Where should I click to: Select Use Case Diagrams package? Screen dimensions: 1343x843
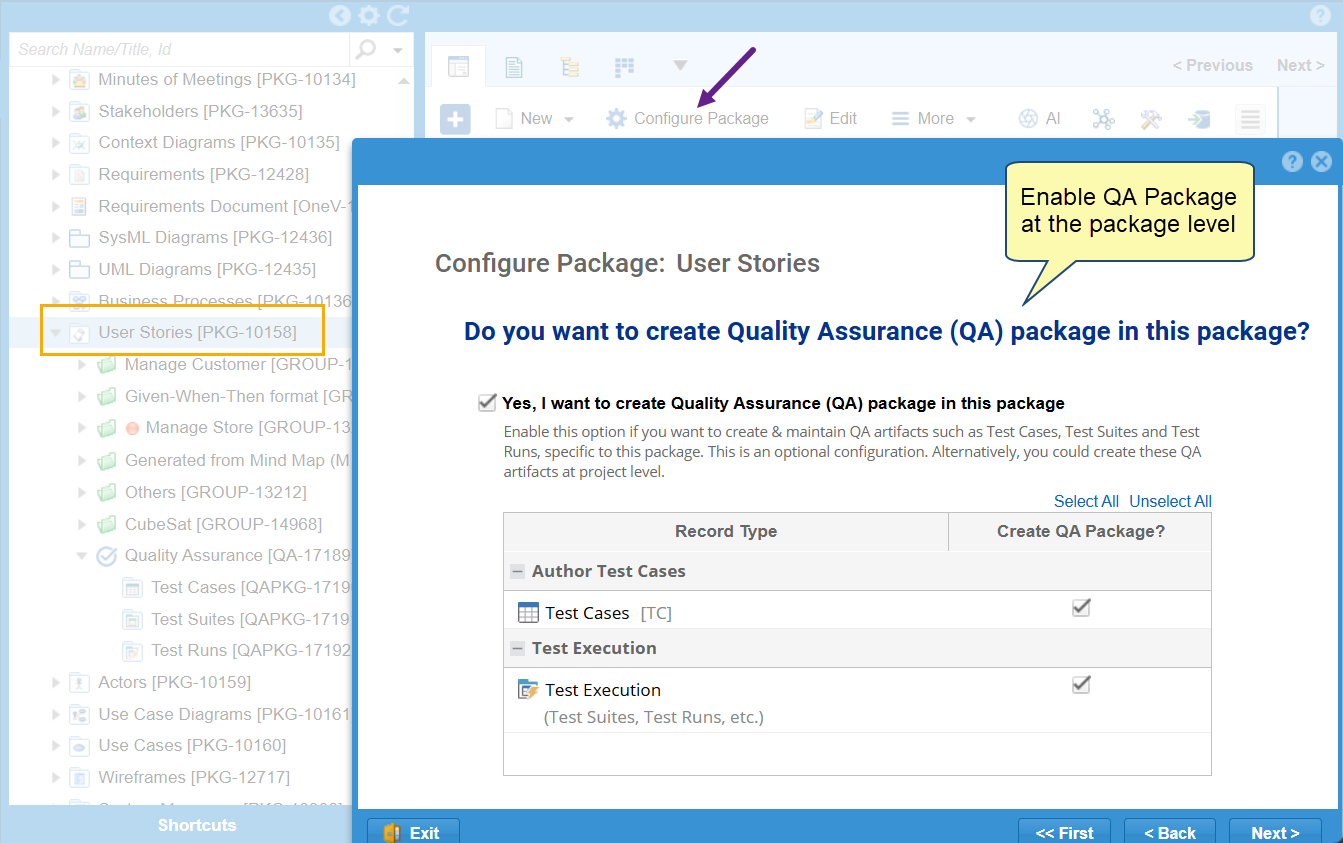point(225,714)
